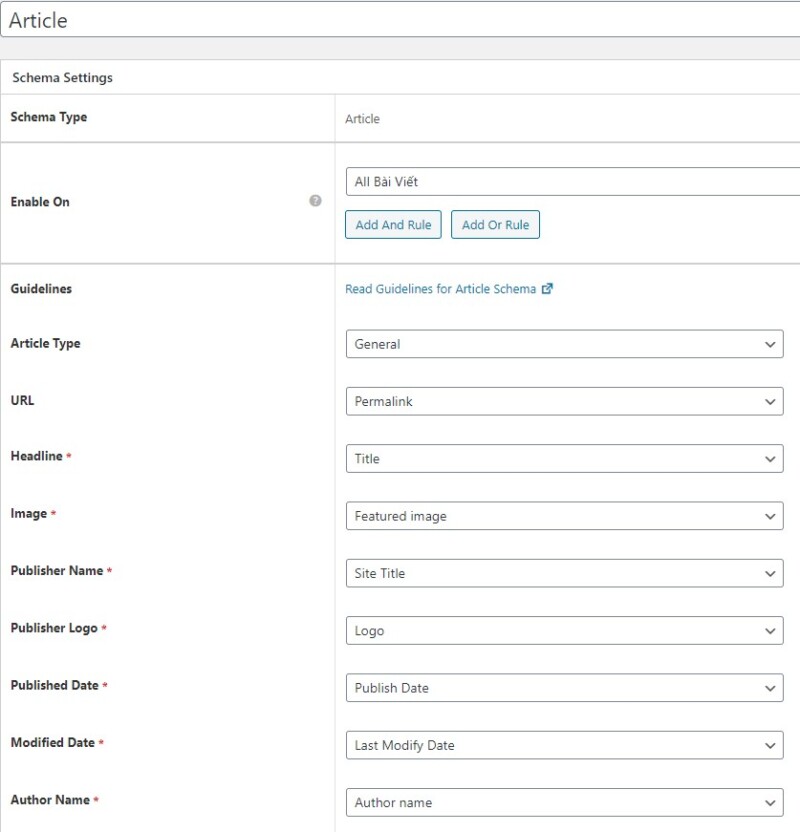The height and width of the screenshot is (832, 800).
Task: Expand the Published Date dropdown
Action: (564, 688)
